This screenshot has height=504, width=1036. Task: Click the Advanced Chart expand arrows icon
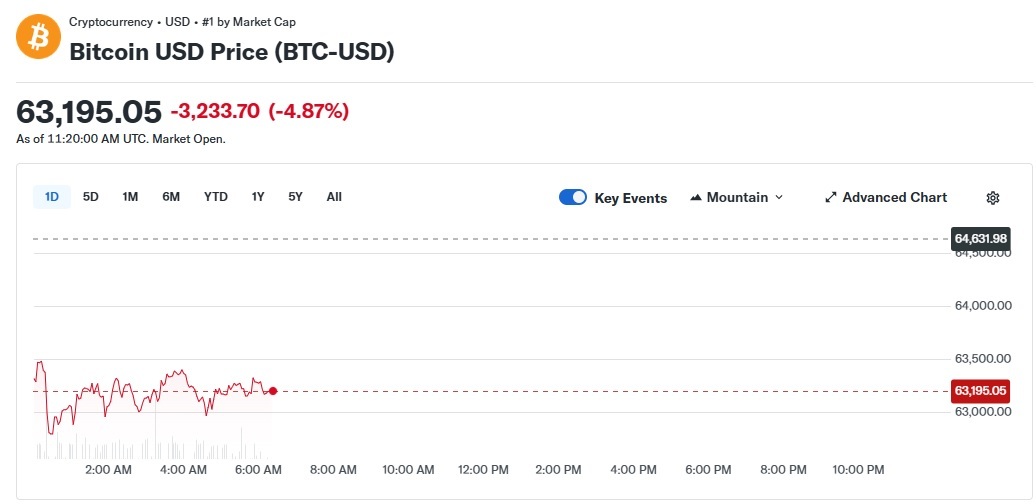(x=830, y=198)
